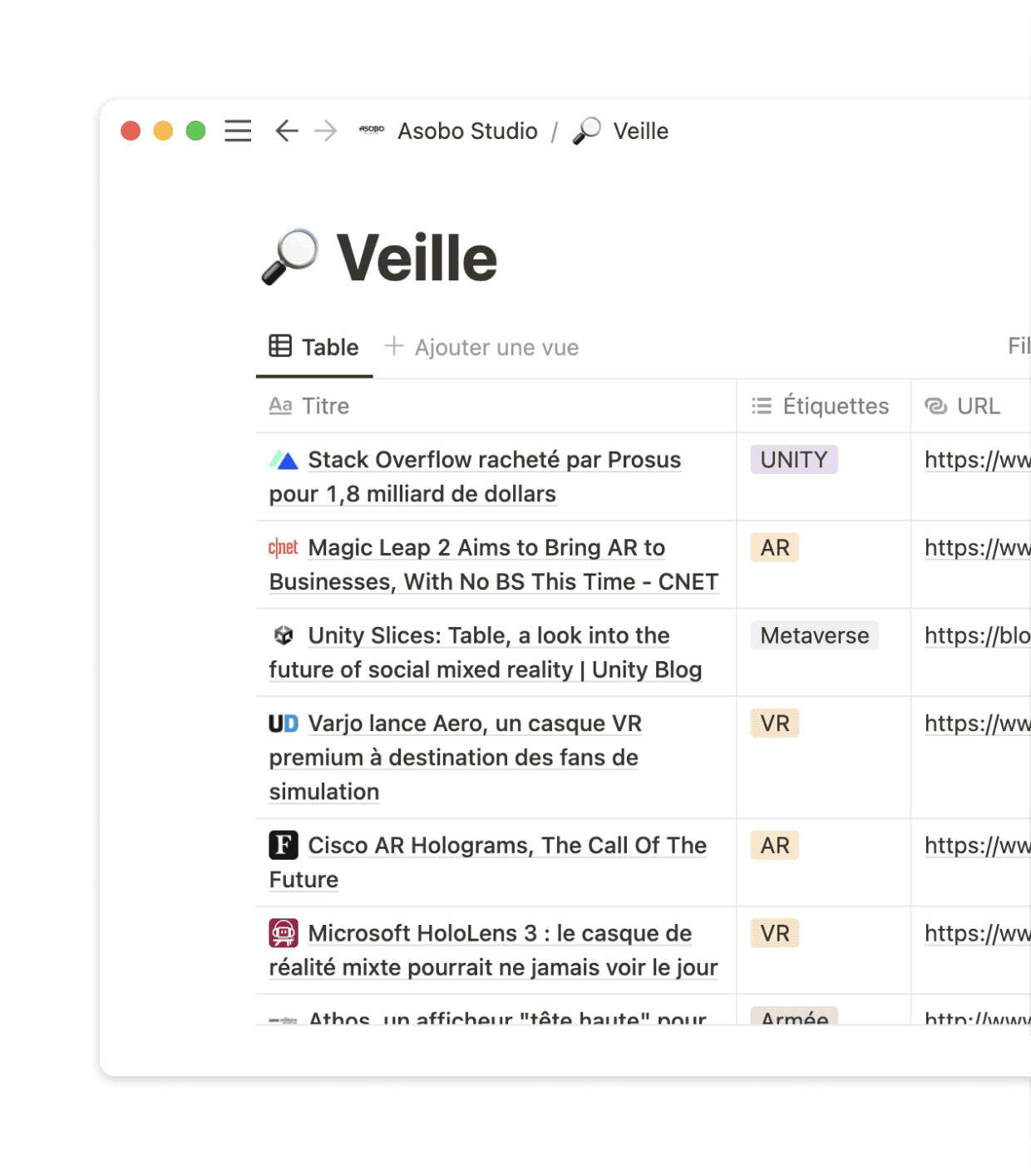The image size is (1031, 1176).
Task: Click the Asobo Studio icon in the breadcrumb
Action: 372,131
